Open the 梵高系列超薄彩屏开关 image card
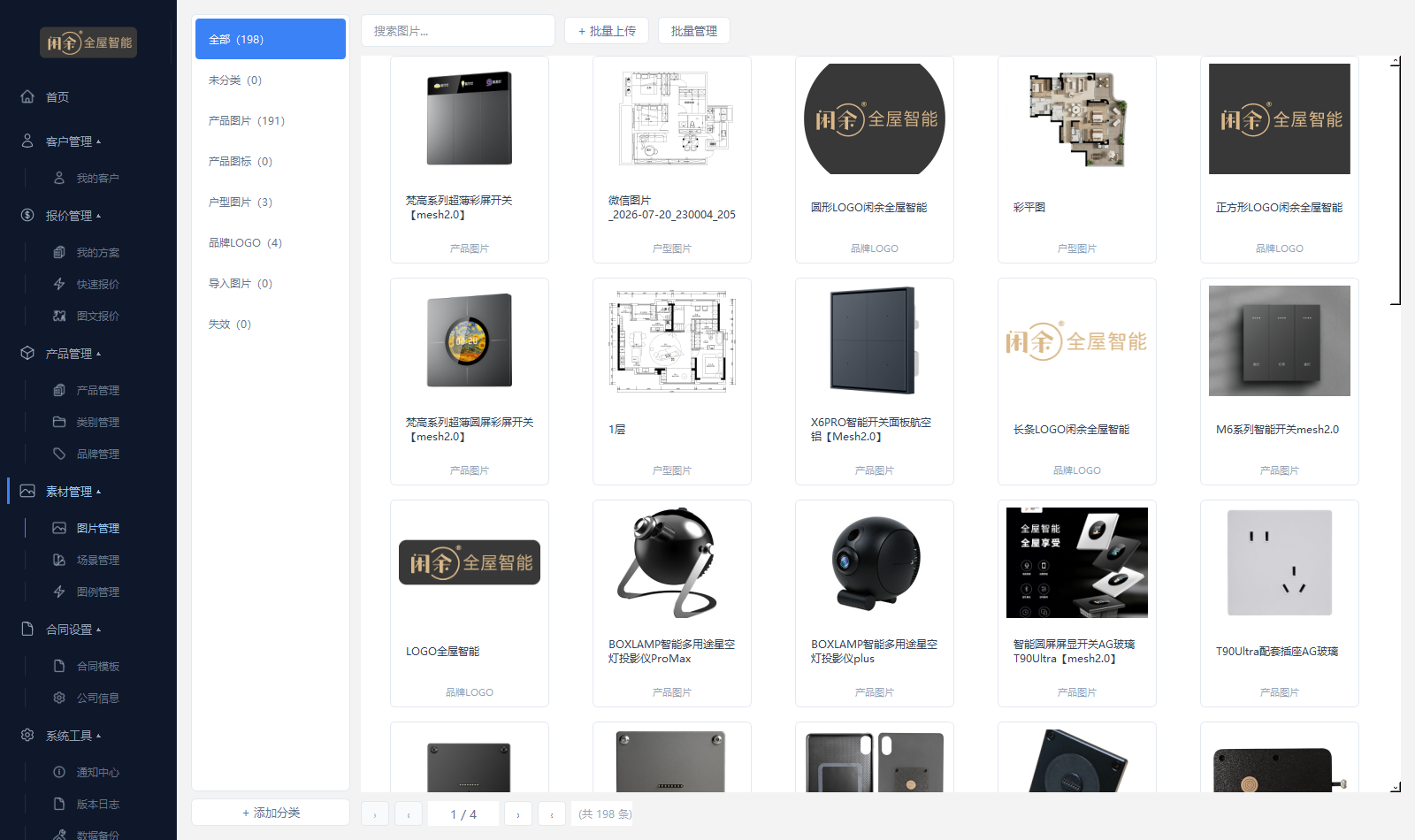 [470, 159]
